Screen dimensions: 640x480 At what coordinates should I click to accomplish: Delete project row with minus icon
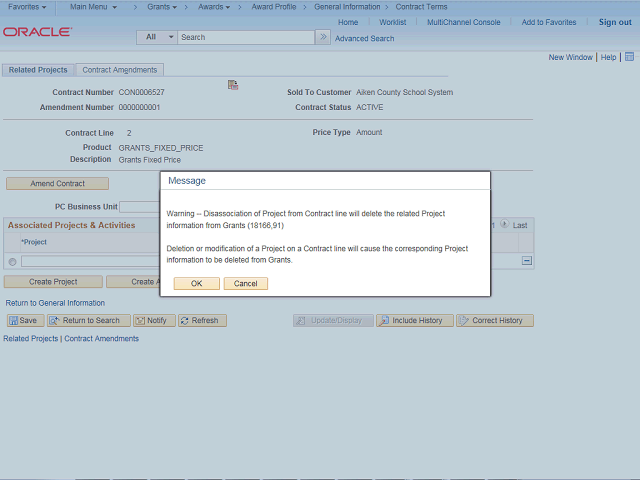tap(527, 260)
